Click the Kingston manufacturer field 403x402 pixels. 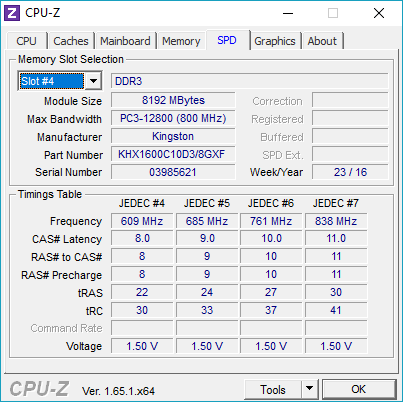(173, 136)
